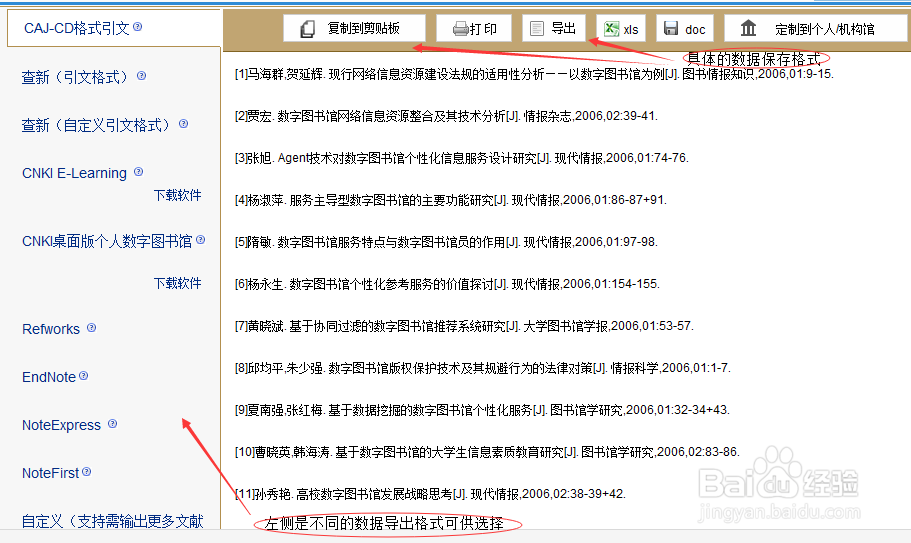This screenshot has height=543, width=911.
Task: Click the printer icon on 打印 button
Action: point(460,28)
